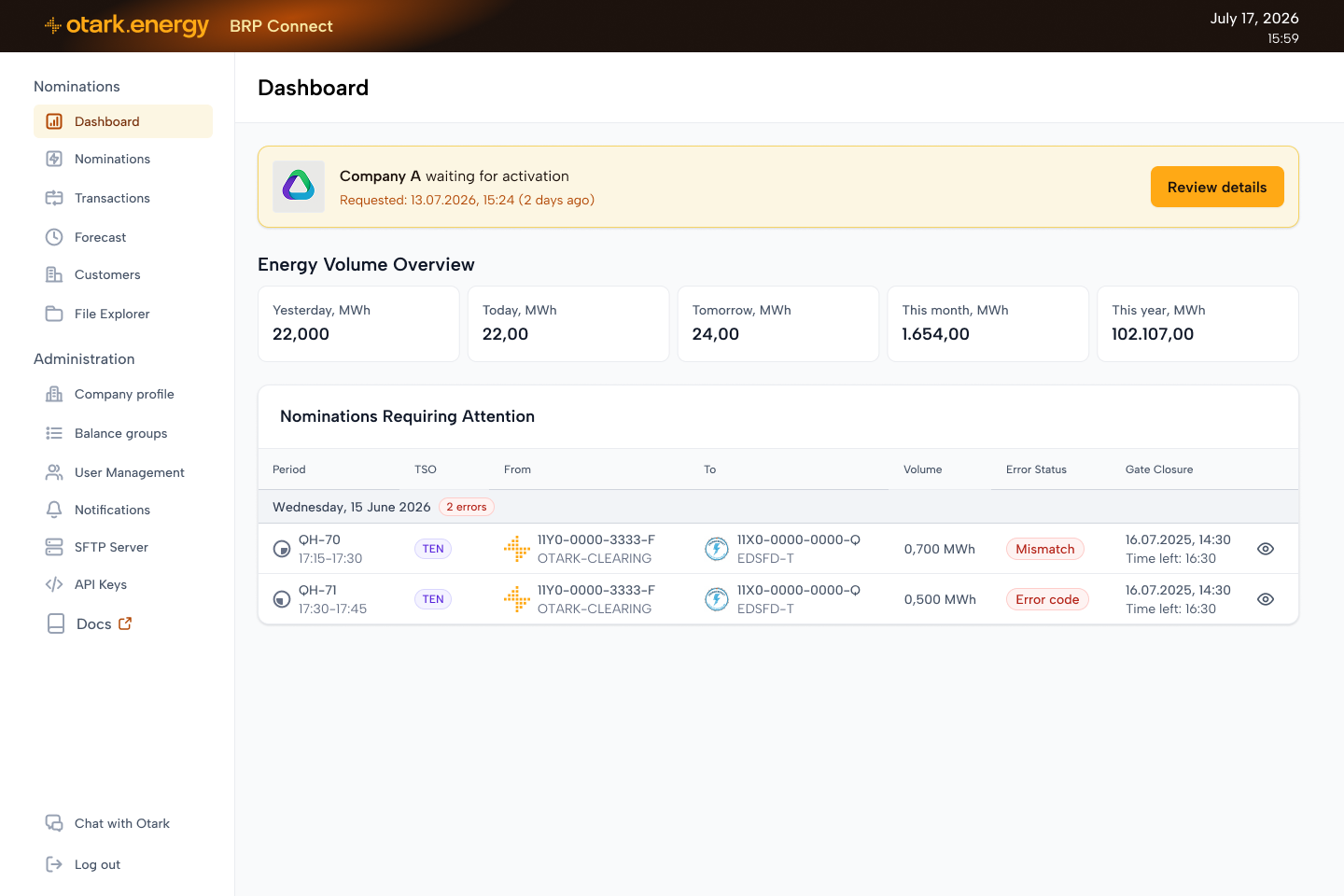The height and width of the screenshot is (896, 1344).
Task: Open the Nominations sidebar item
Action: coord(123,159)
